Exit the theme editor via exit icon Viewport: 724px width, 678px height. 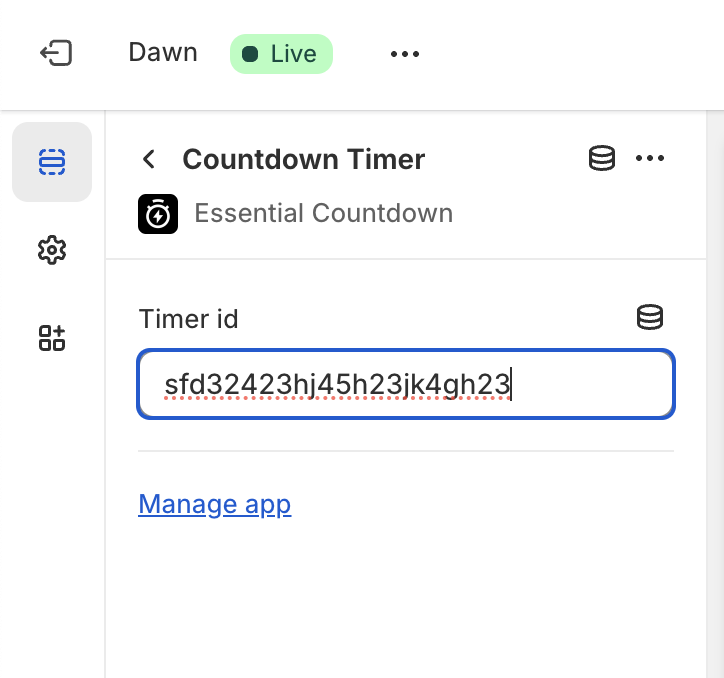(56, 53)
